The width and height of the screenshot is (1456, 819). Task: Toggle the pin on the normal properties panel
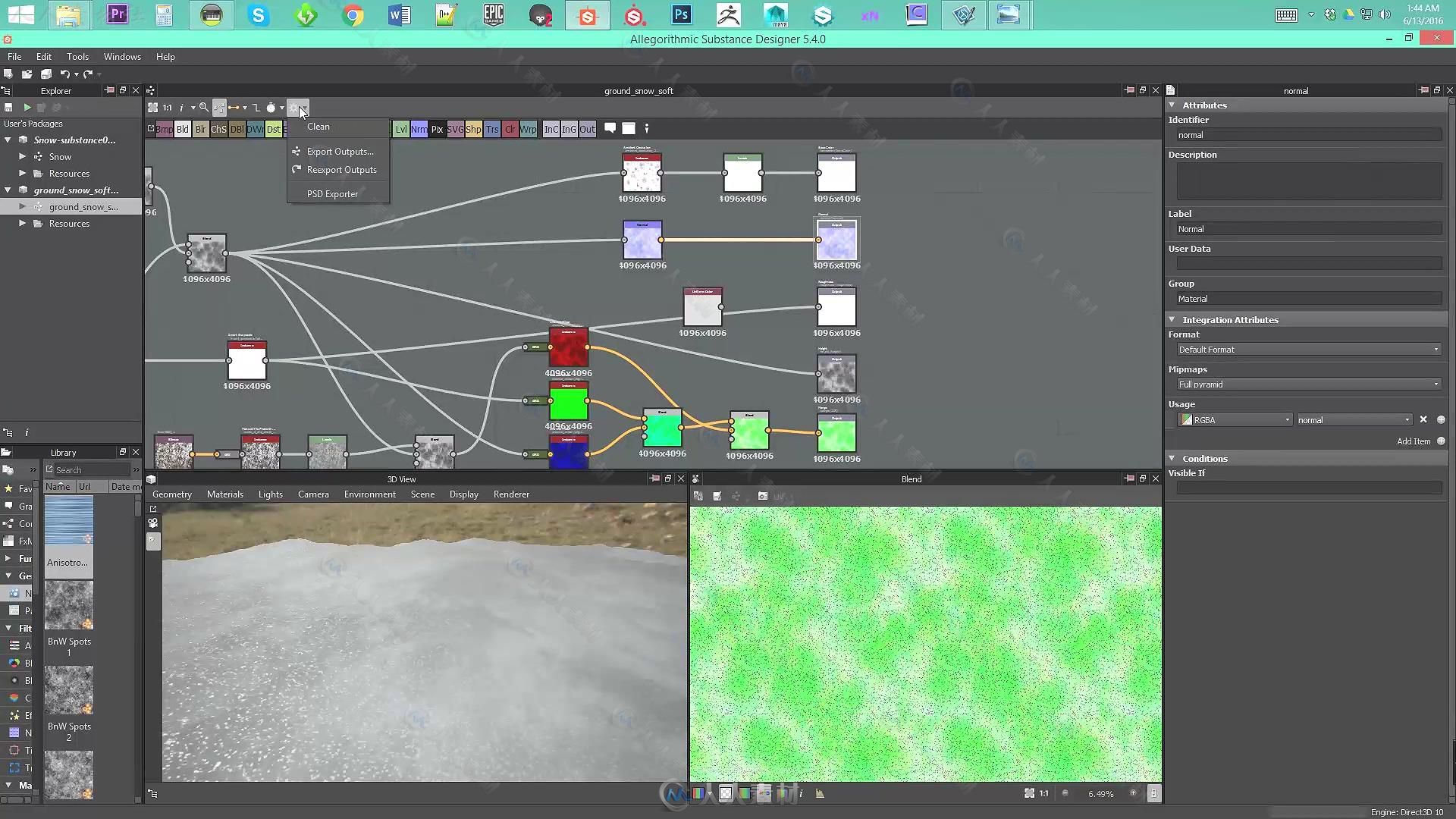coord(1423,90)
